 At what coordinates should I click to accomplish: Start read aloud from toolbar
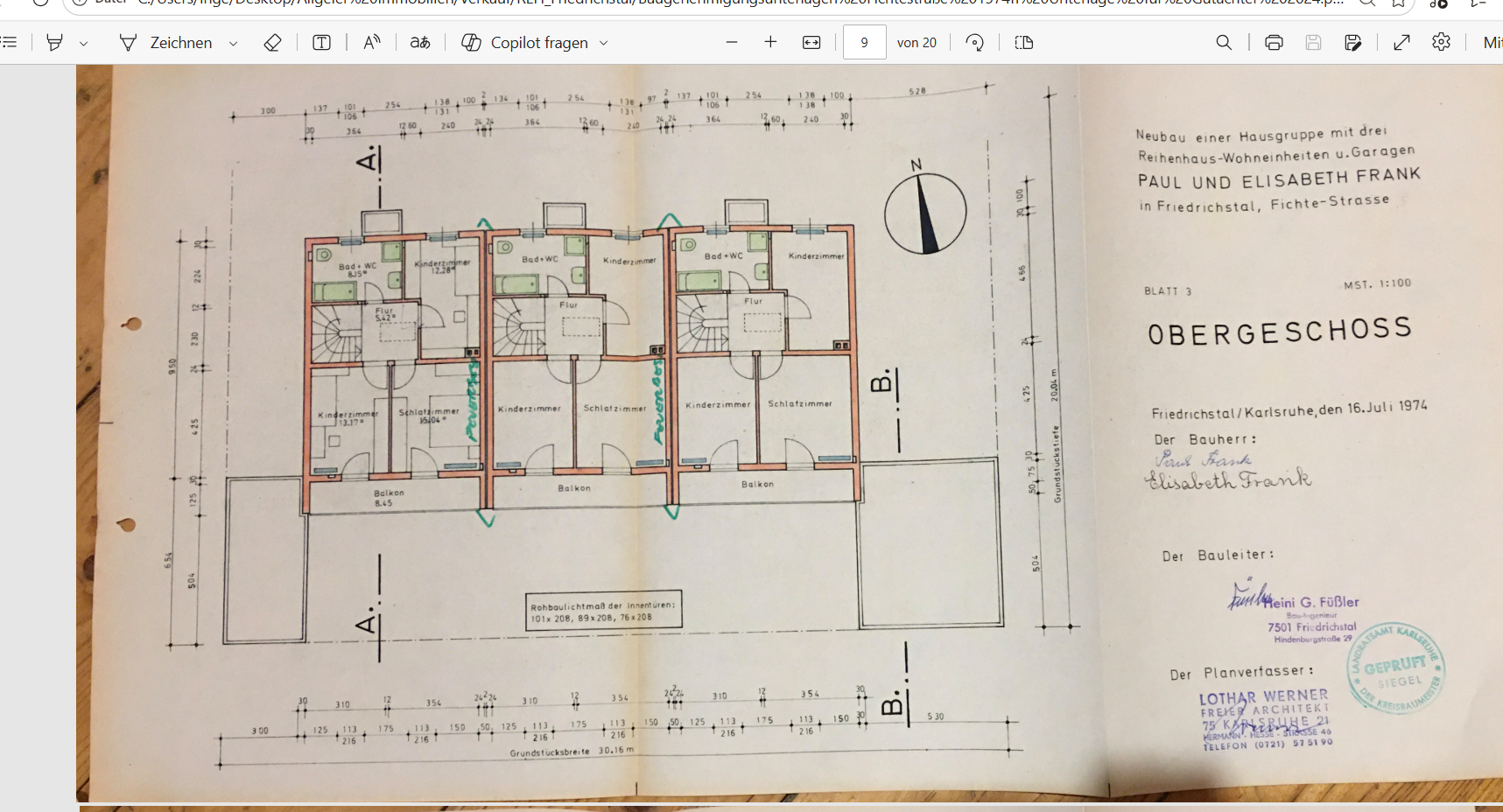(x=372, y=42)
